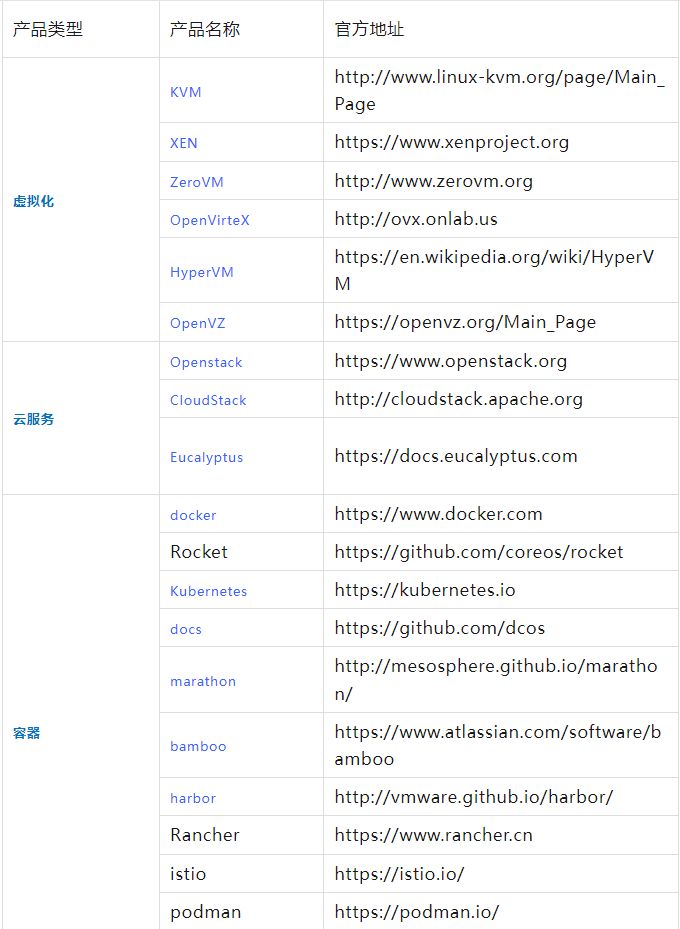This screenshot has width=680, height=929.
Task: Follow the HyperVM link
Action: coord(201,273)
